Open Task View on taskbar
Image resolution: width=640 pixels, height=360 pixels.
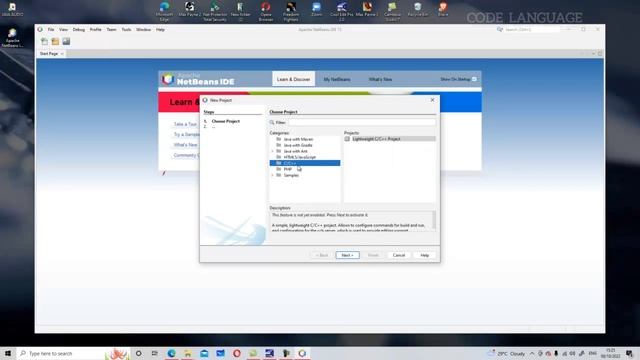point(155,353)
